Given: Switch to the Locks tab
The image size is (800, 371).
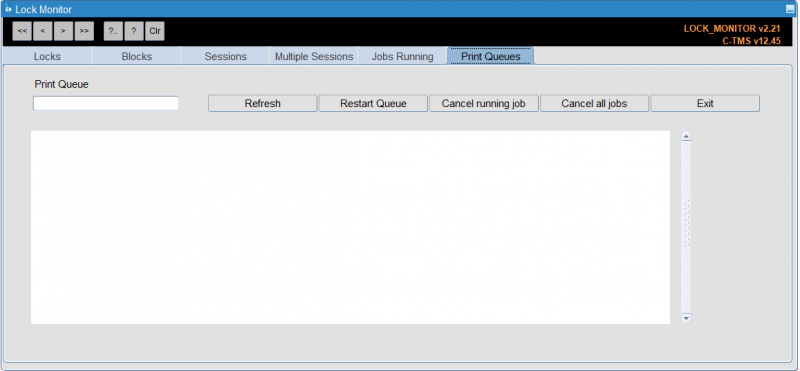Looking at the screenshot, I should 47,56.
